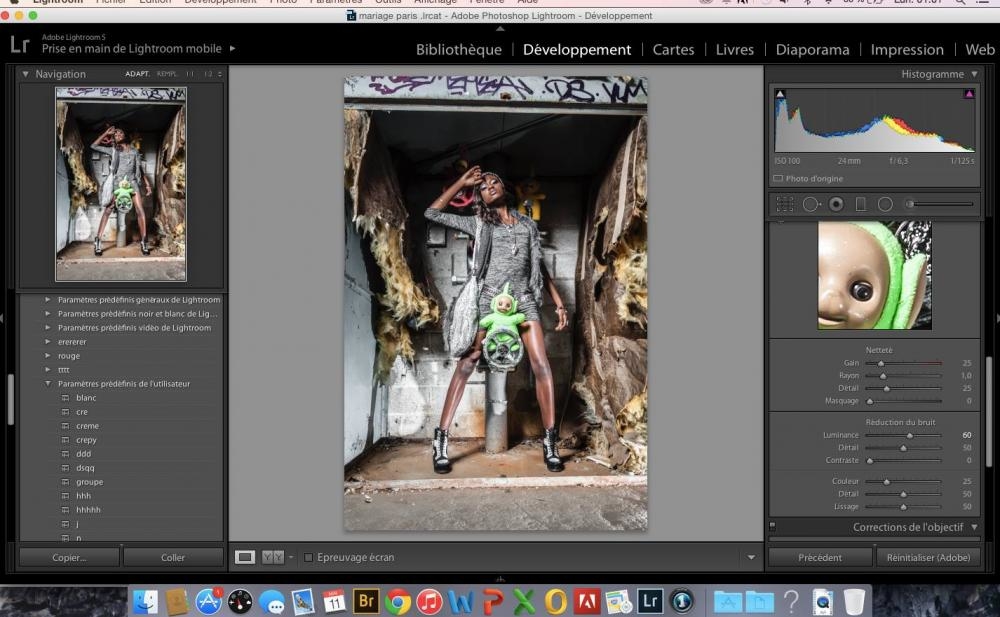Viewport: 1000px width, 617px height.
Task: Collapse the Navigation panel
Action: pyautogui.click(x=26, y=74)
